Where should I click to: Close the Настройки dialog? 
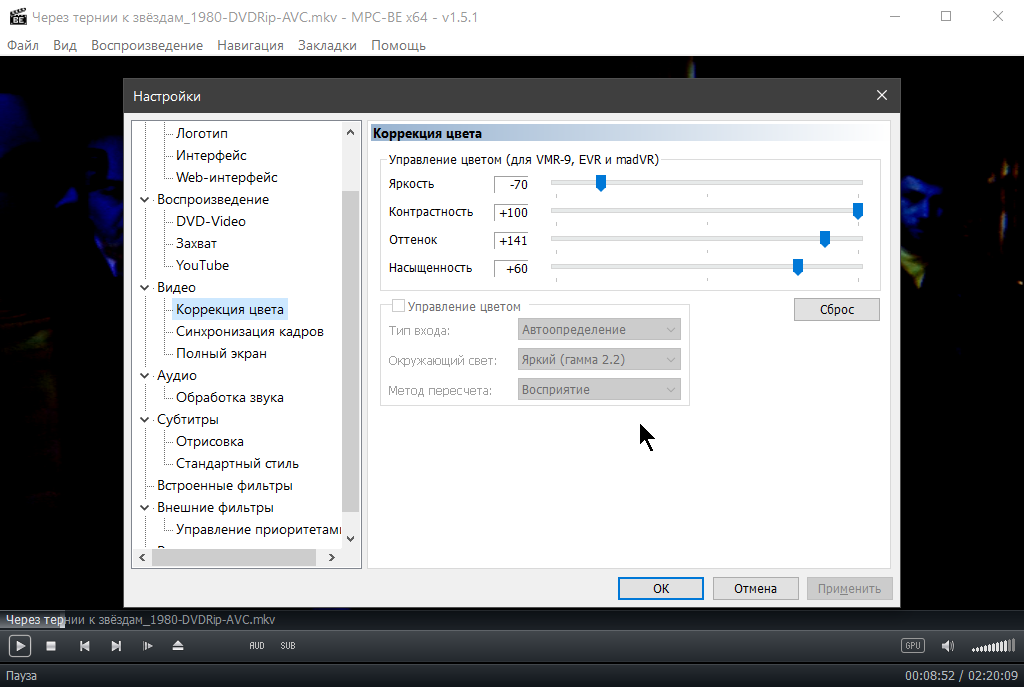pos(882,95)
